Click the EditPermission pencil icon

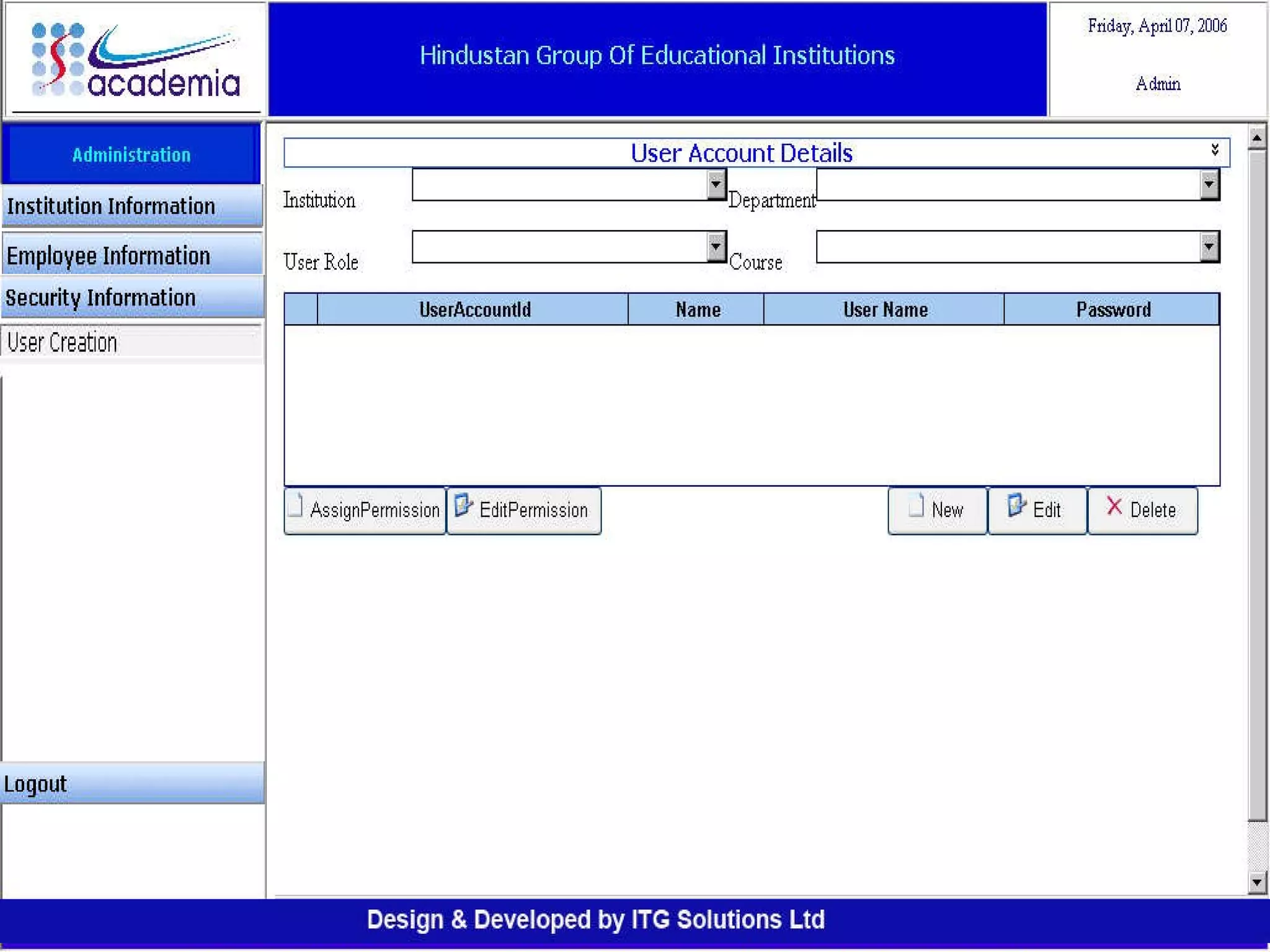[463, 505]
